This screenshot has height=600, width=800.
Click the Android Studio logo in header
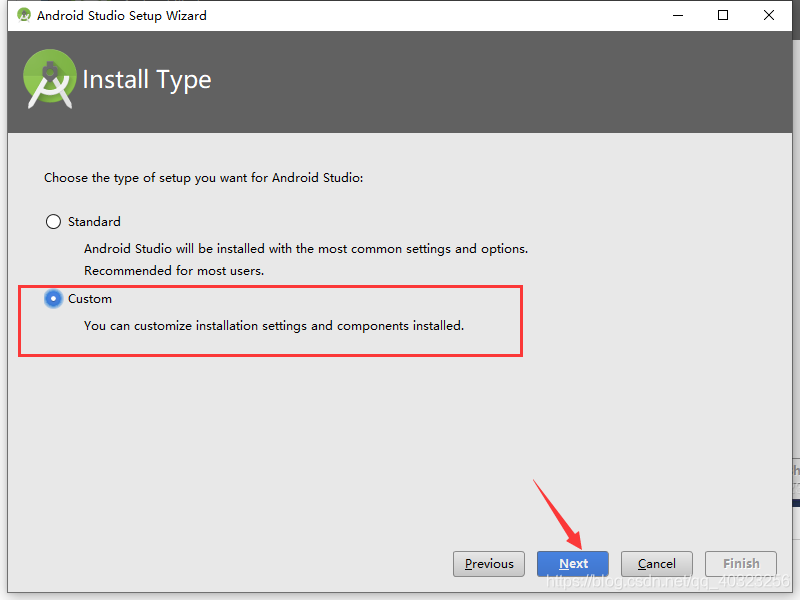tap(49, 79)
